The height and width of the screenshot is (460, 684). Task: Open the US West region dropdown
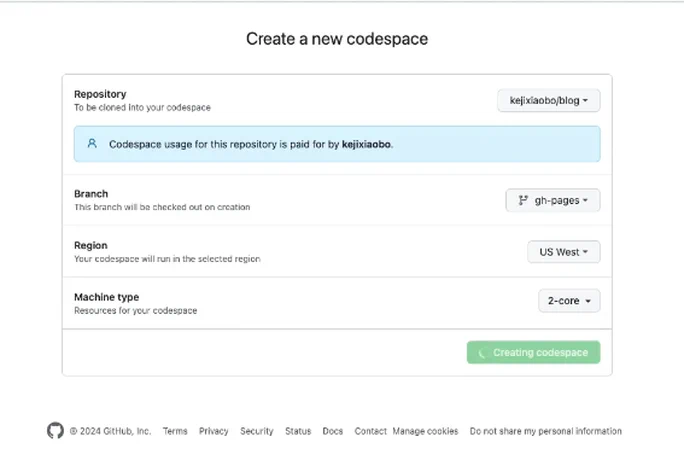[563, 252]
